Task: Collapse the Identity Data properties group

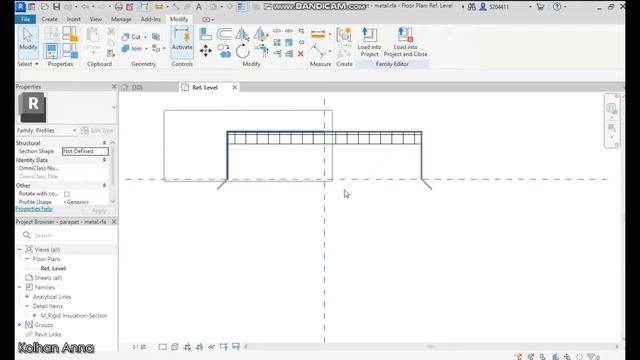Action: click(104, 160)
